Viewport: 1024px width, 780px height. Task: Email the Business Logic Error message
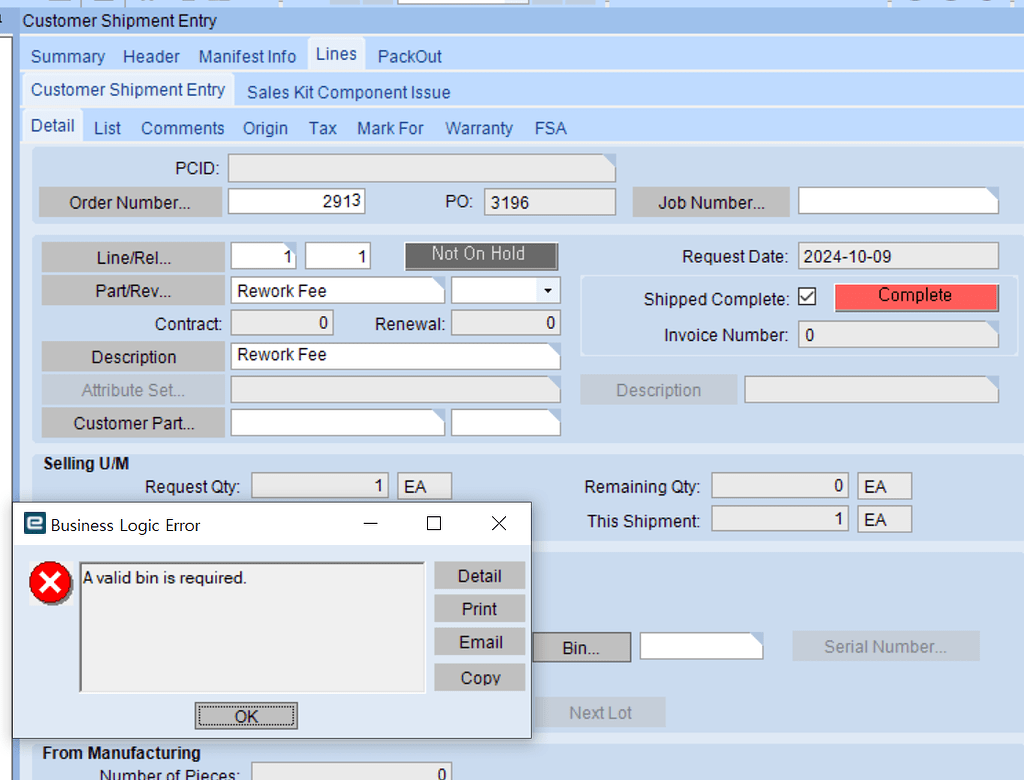click(x=479, y=642)
